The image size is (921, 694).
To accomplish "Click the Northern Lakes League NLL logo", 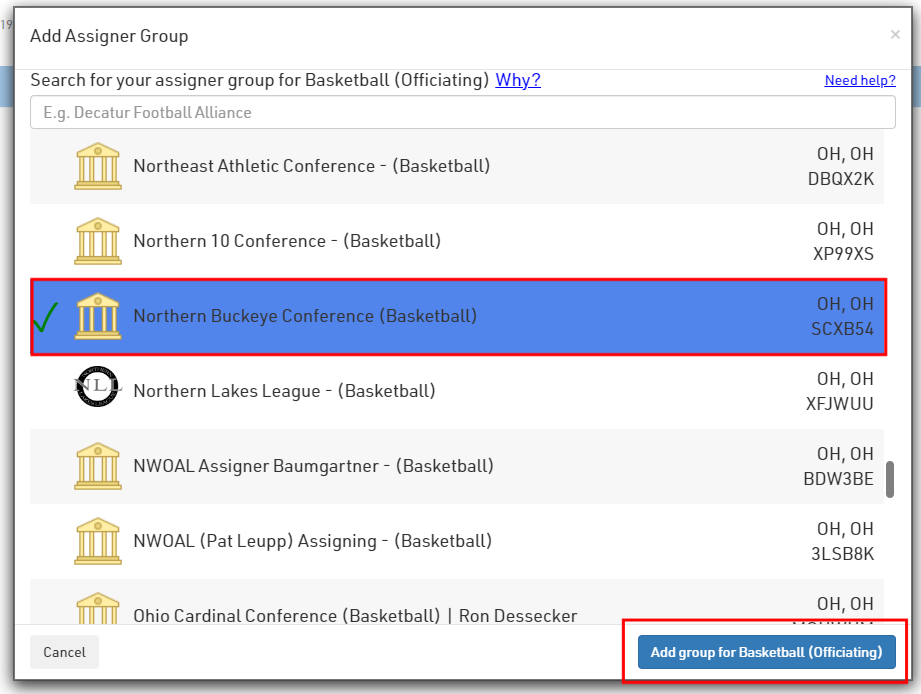I will point(97,388).
